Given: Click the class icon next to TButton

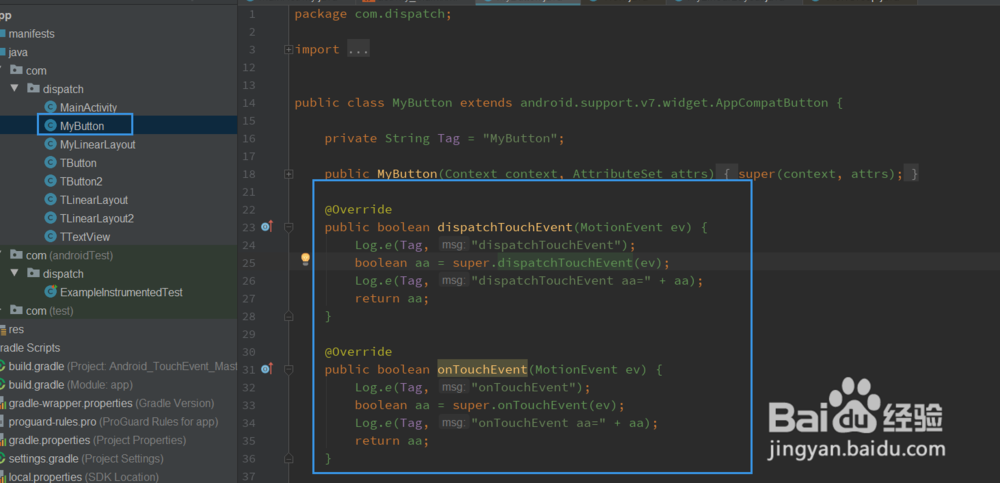Looking at the screenshot, I should point(50,163).
